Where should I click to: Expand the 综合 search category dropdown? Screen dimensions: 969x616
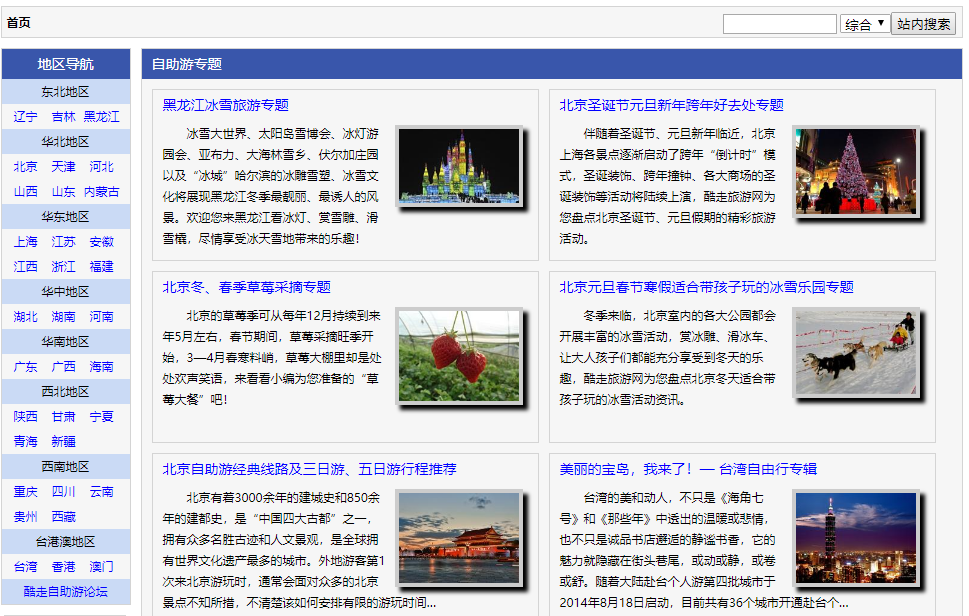coord(865,24)
